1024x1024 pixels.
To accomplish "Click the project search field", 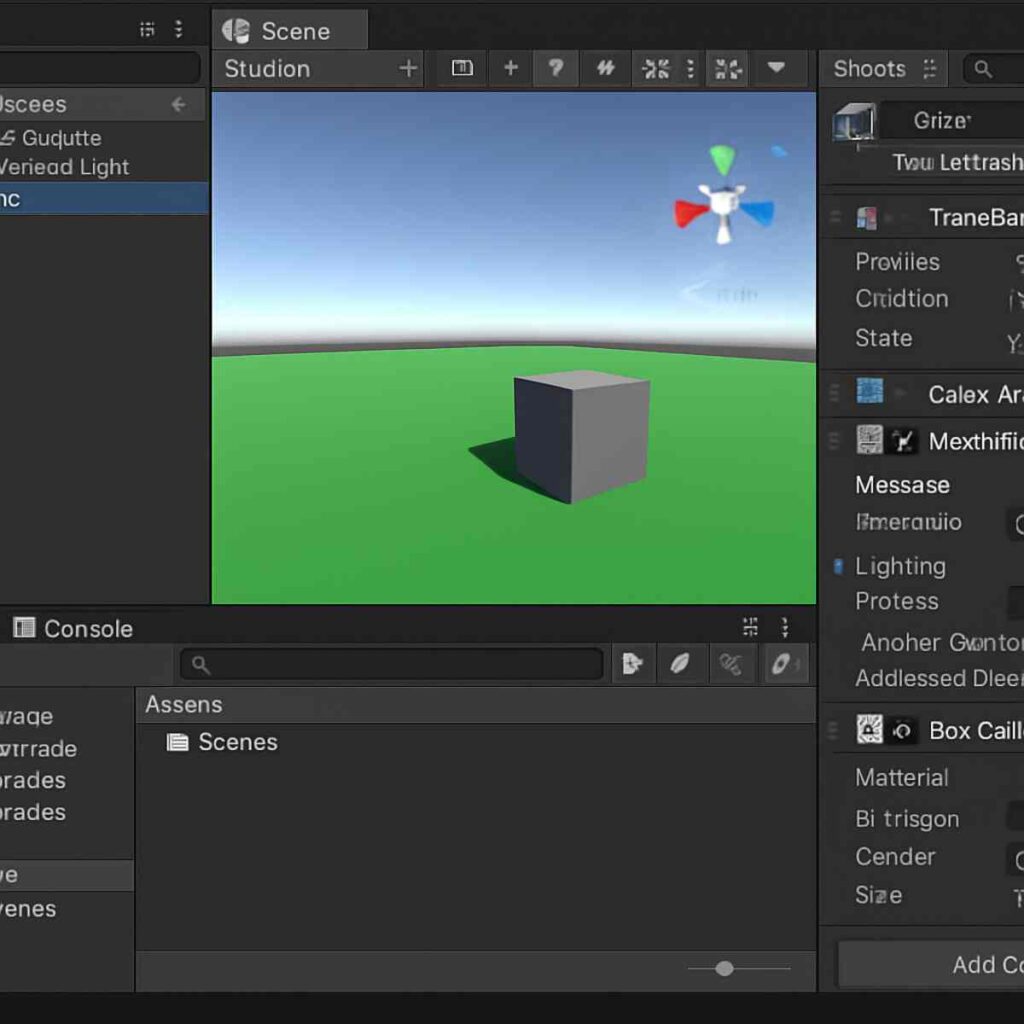I will [x=392, y=664].
